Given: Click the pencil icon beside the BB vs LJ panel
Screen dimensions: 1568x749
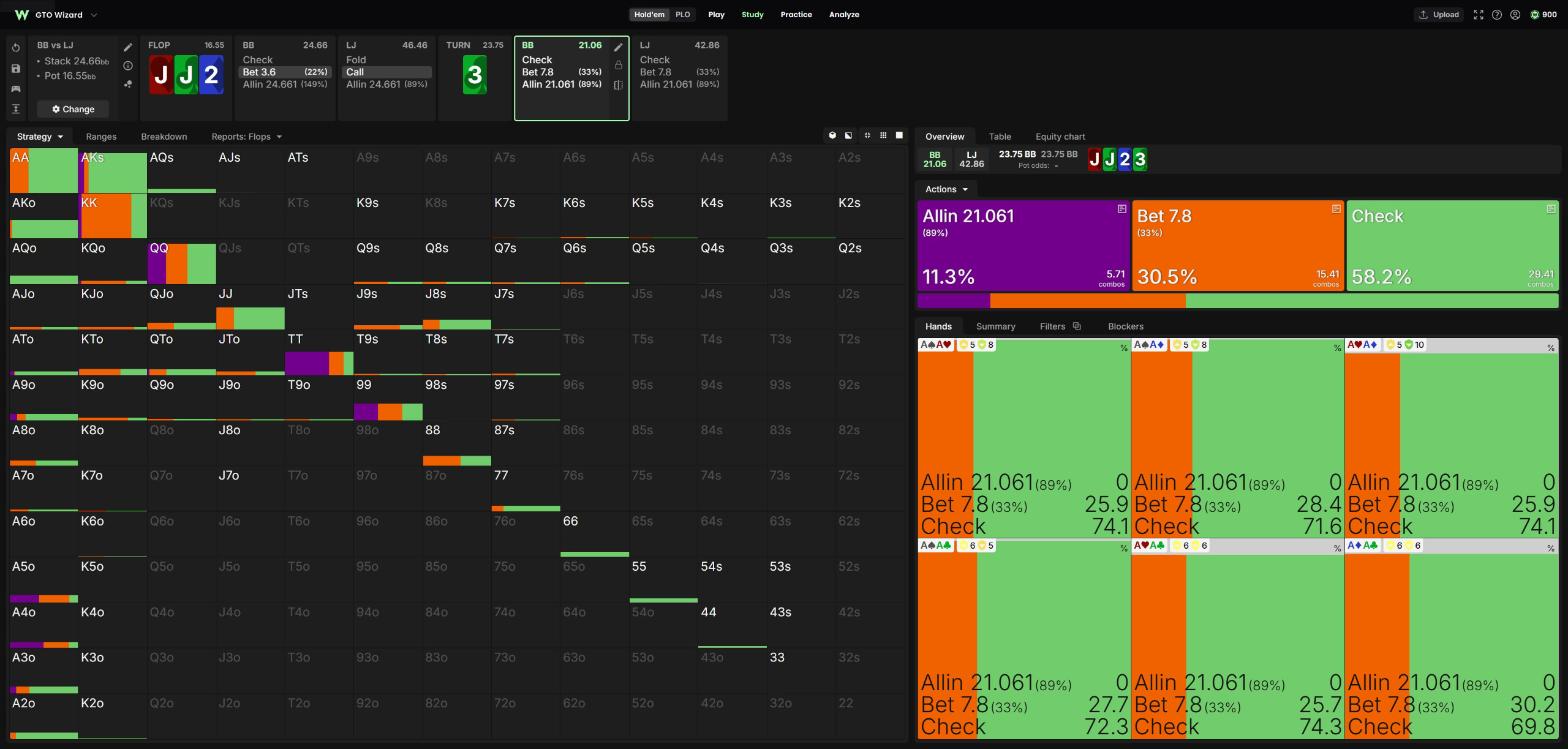Looking at the screenshot, I should [x=128, y=47].
